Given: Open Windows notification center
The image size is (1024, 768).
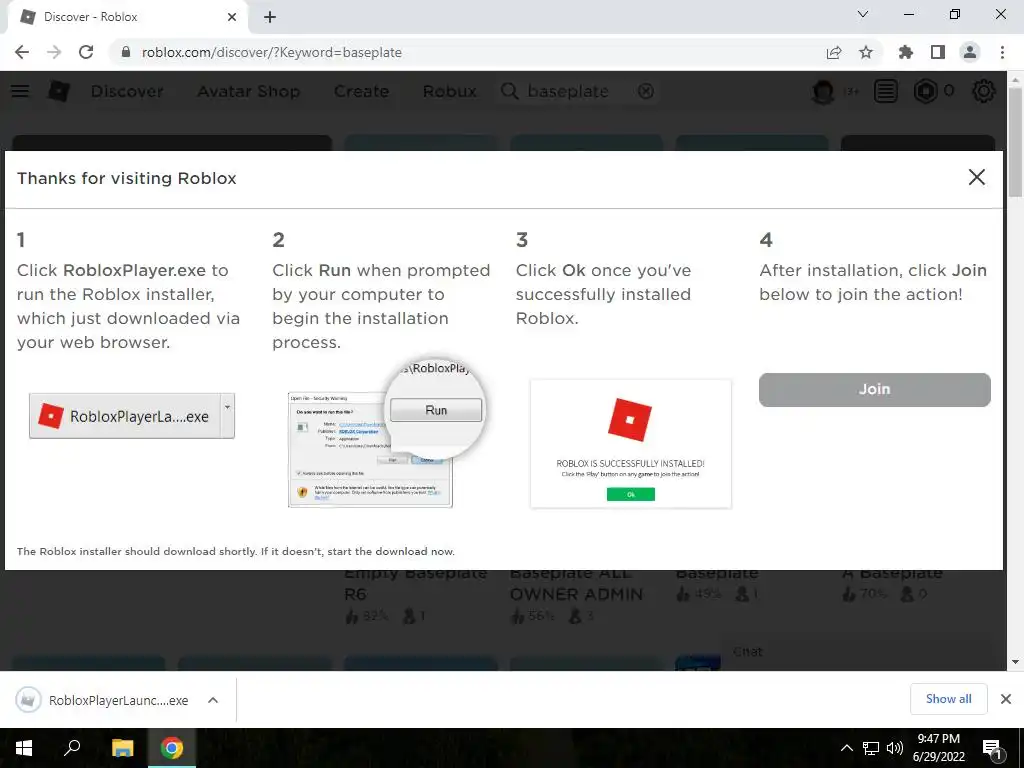Looking at the screenshot, I should (992, 748).
